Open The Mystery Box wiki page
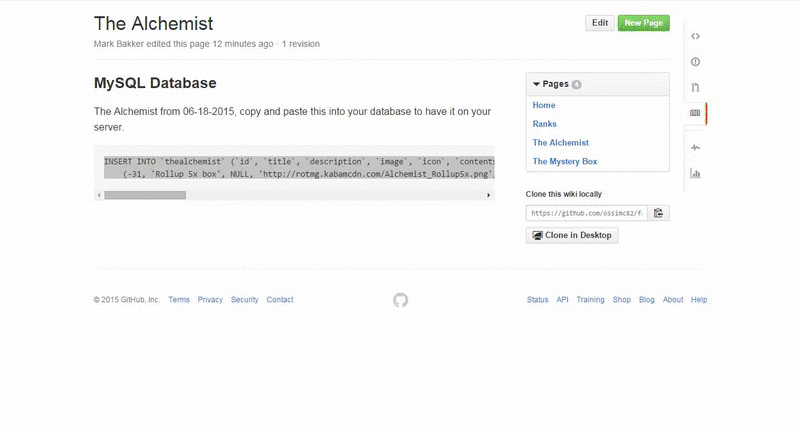Screen dimensions: 800x426 (x=565, y=161)
